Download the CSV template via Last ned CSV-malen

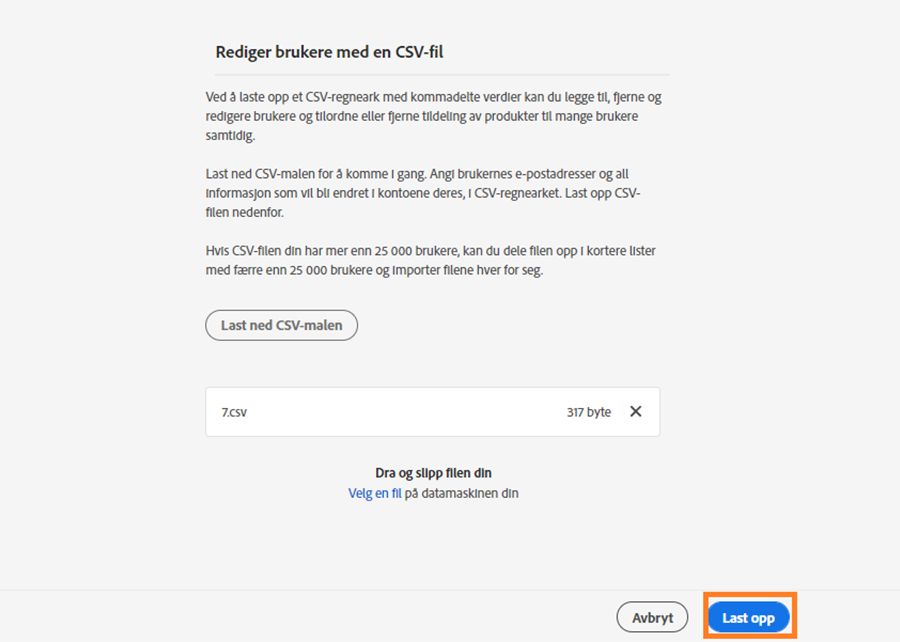point(281,325)
